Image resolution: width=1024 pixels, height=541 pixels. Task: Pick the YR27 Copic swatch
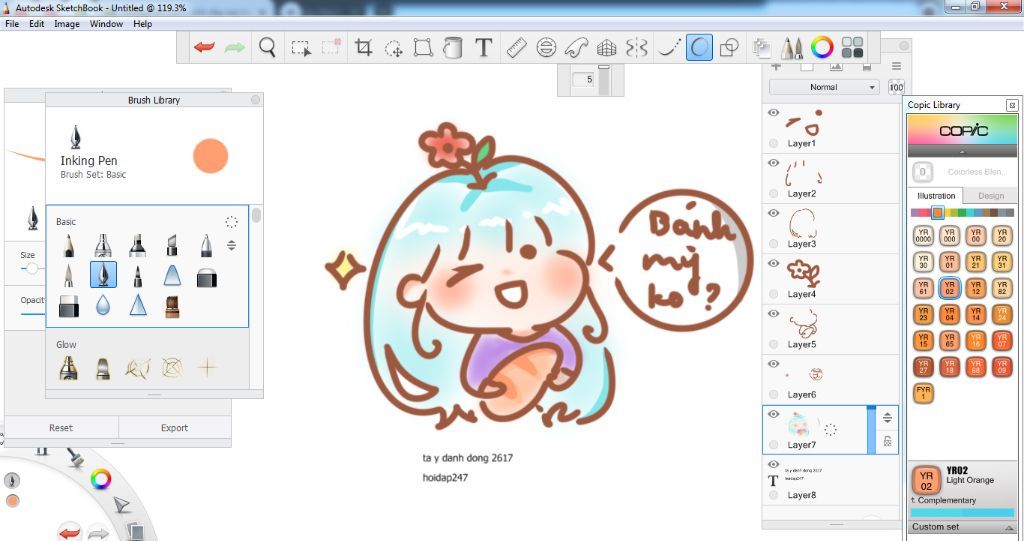coord(923,367)
